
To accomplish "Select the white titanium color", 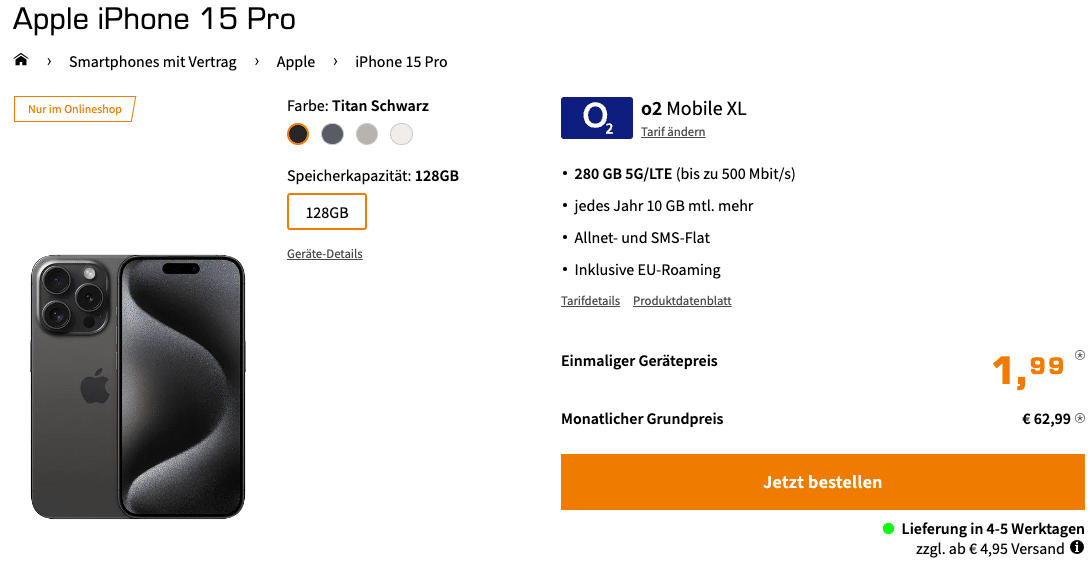I will pos(401,134).
